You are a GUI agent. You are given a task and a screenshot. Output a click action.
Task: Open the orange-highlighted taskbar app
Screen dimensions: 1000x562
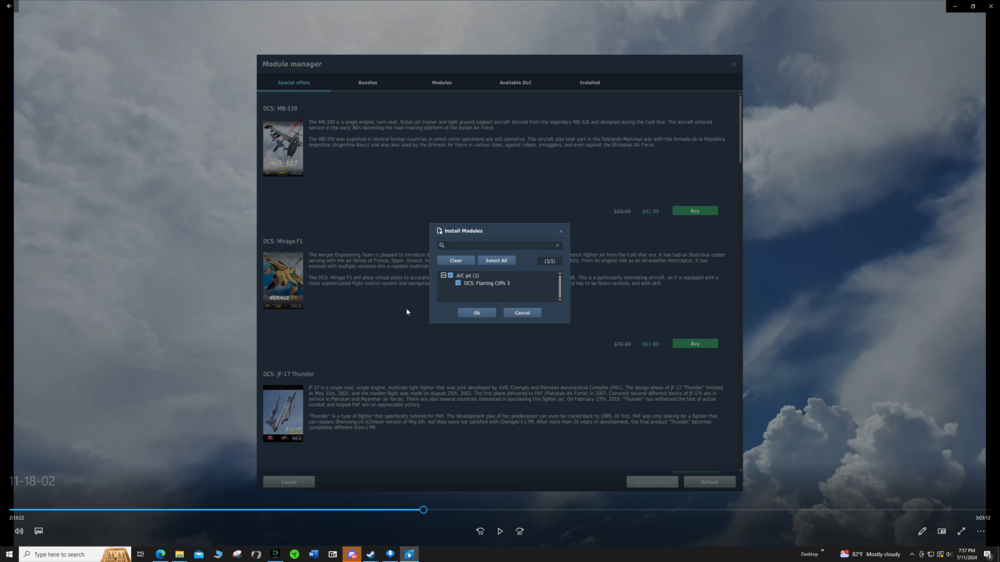click(351, 554)
